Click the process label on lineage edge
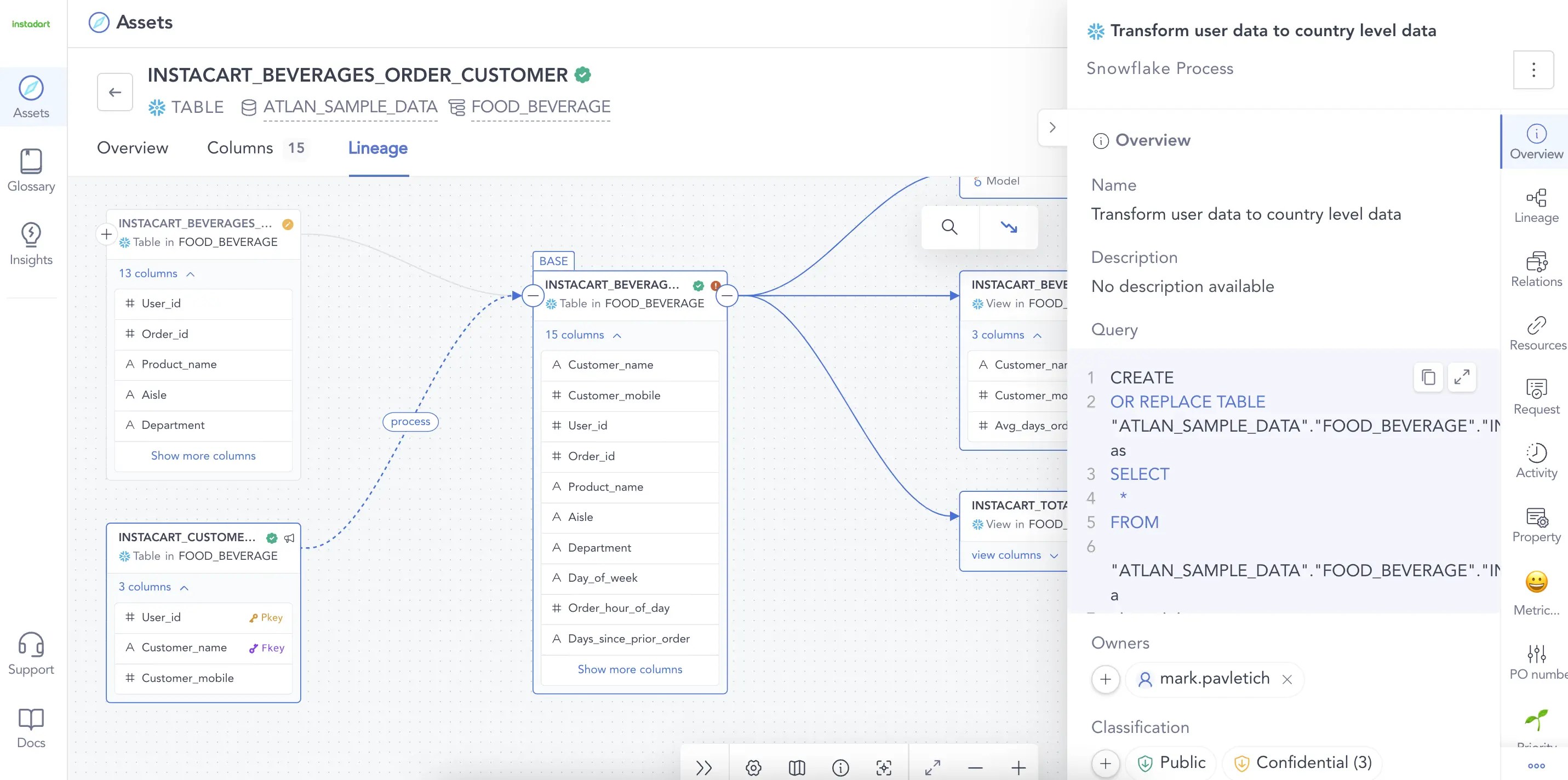This screenshot has width=1568, height=780. coord(410,422)
